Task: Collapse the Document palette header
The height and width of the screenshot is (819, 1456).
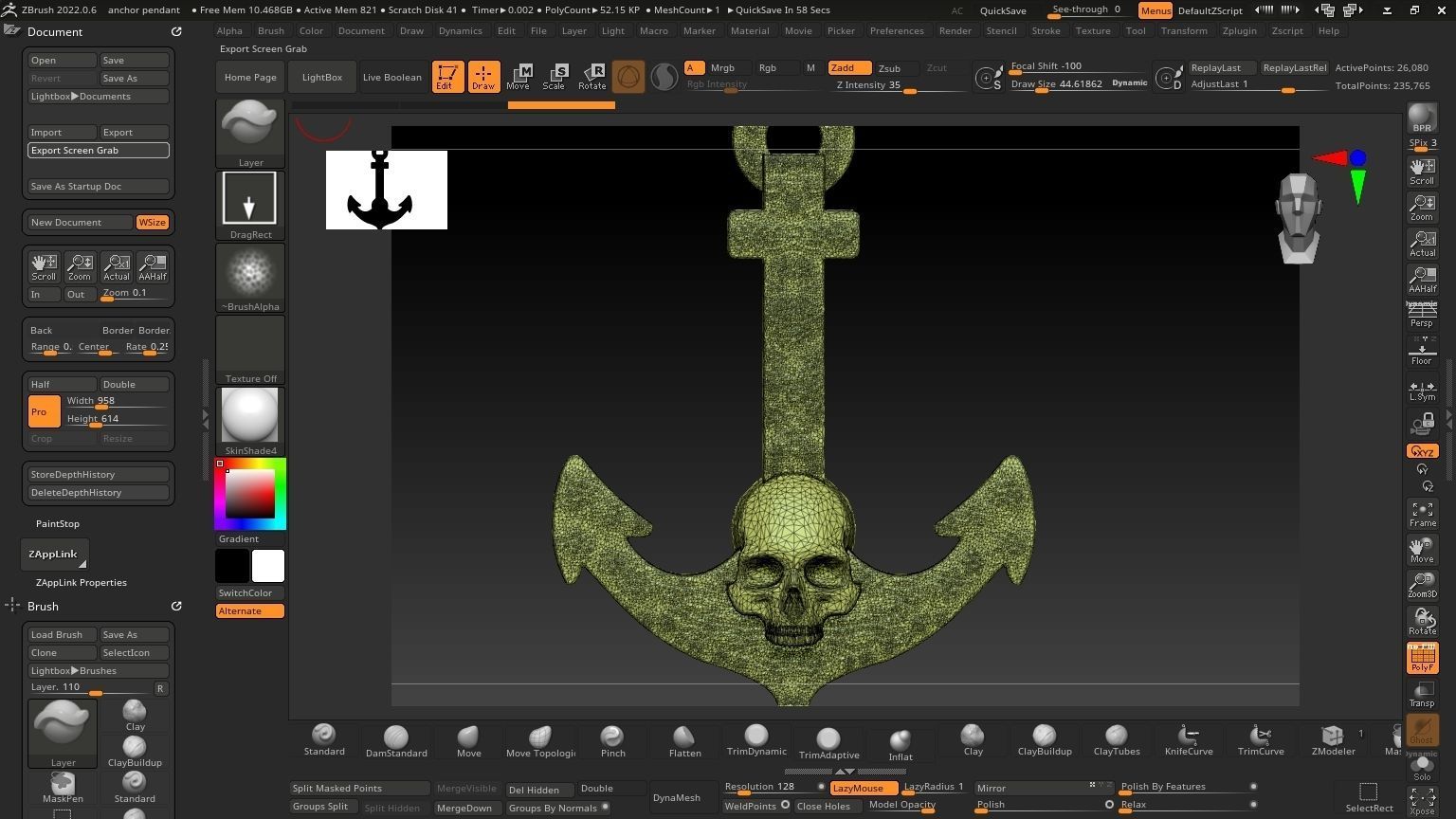Action: (x=55, y=31)
